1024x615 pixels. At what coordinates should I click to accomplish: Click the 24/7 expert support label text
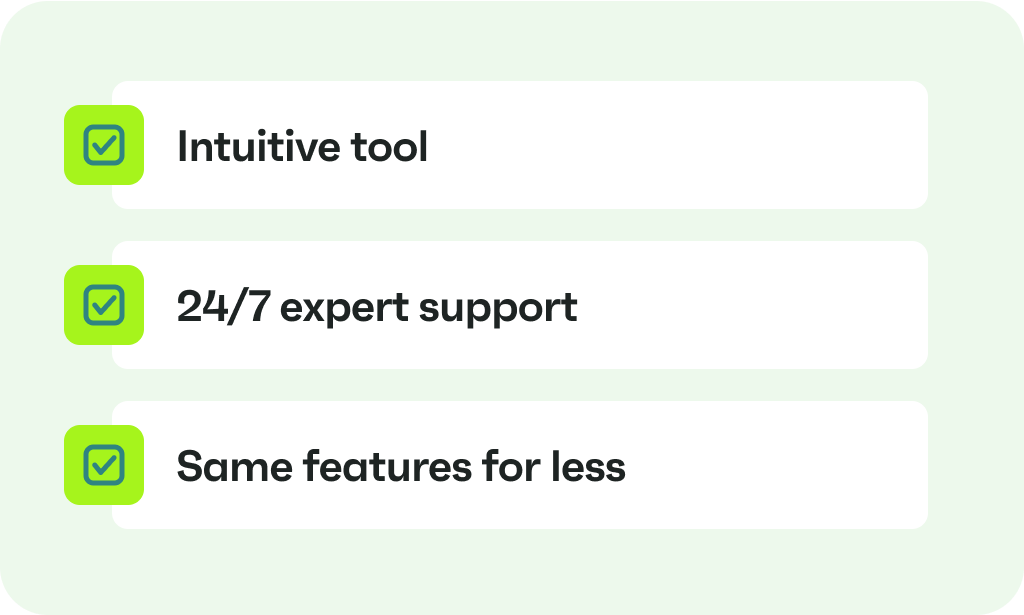377,307
